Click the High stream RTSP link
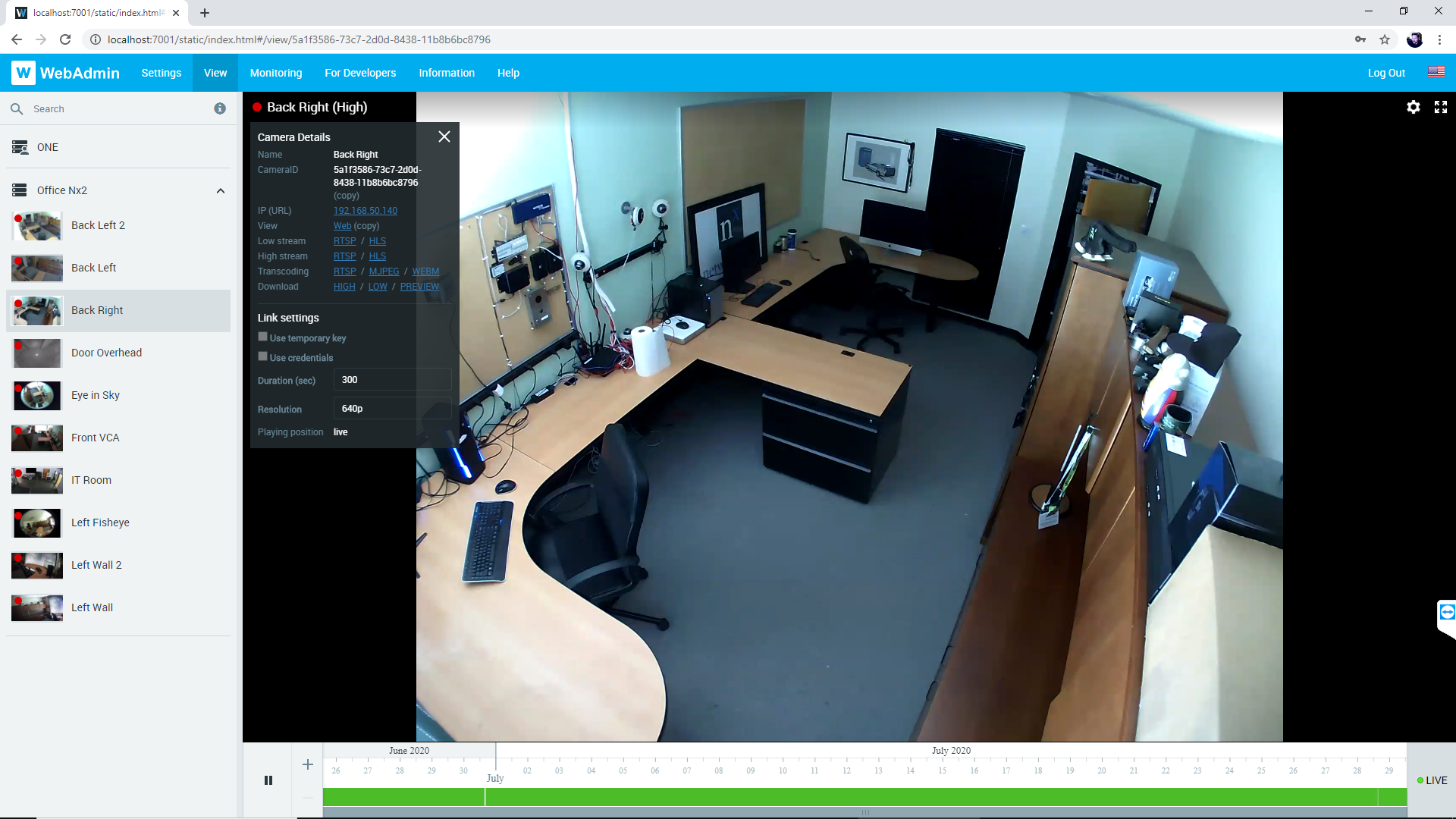The height and width of the screenshot is (819, 1456). 344,256
